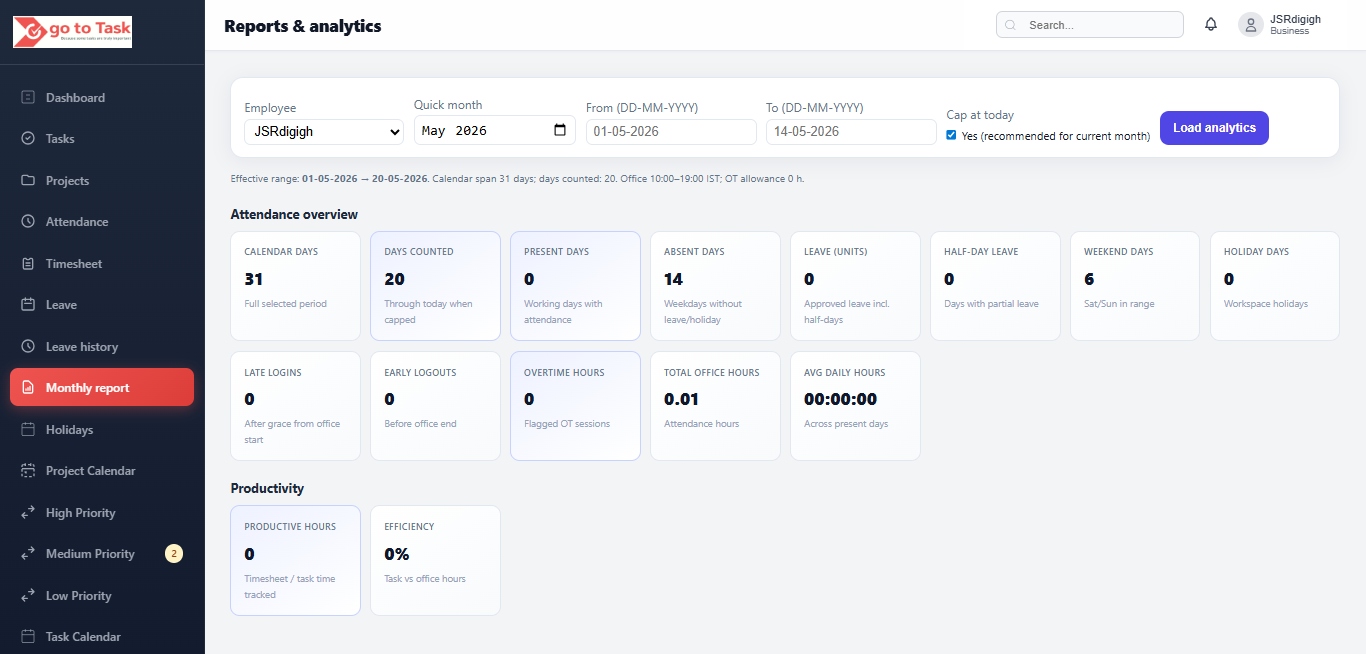This screenshot has height=654, width=1366.
Task: Click the Calendar Days card
Action: tap(295, 286)
